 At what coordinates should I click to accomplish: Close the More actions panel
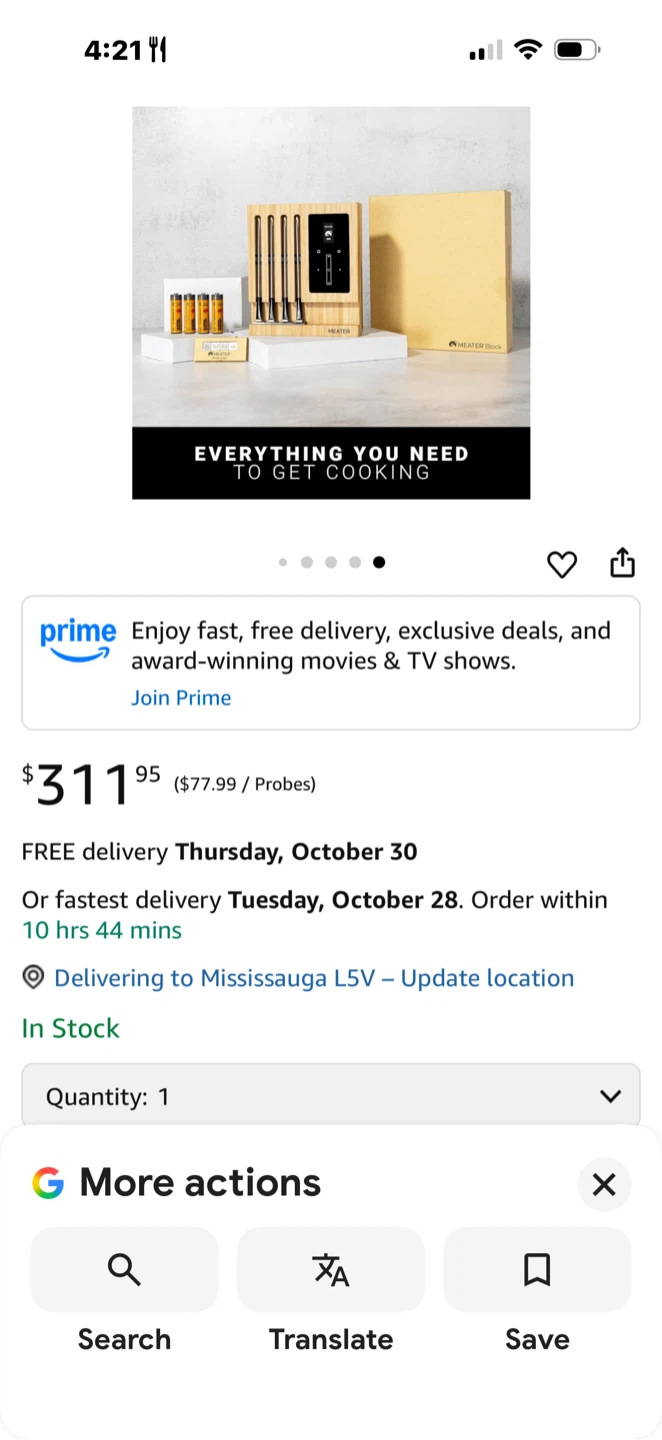pos(604,1185)
